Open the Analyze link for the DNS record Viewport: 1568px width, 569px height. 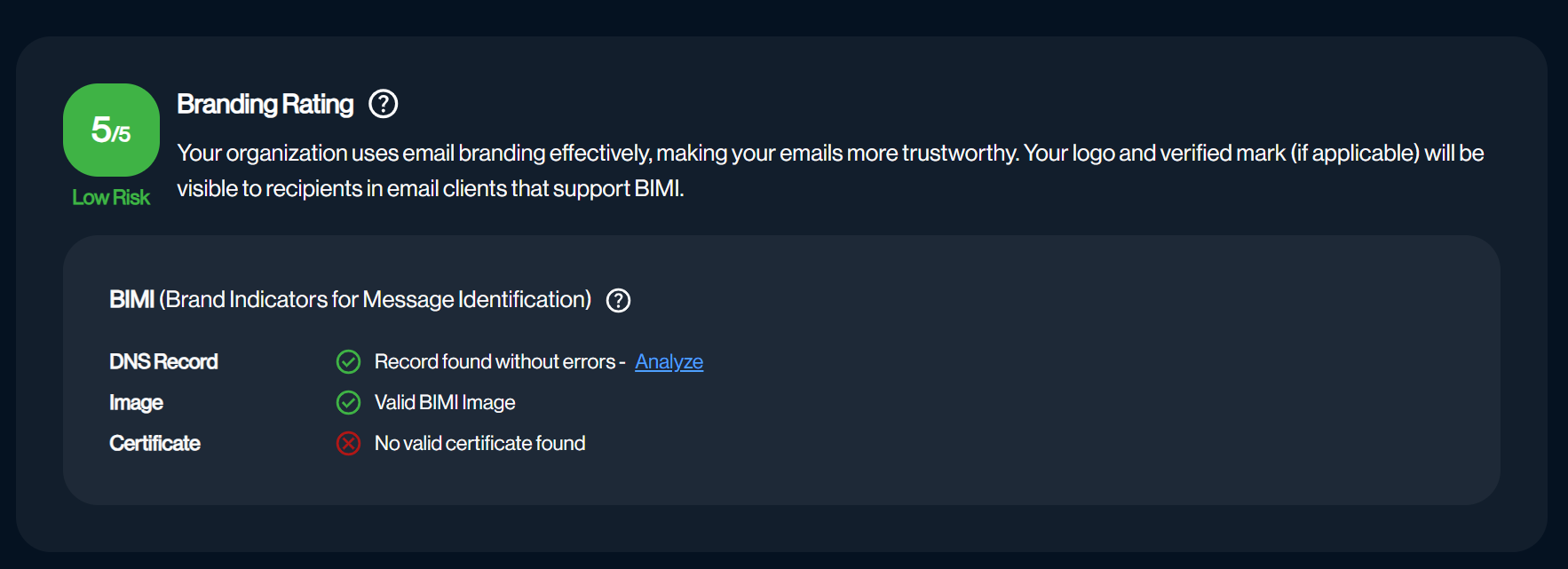coord(669,362)
